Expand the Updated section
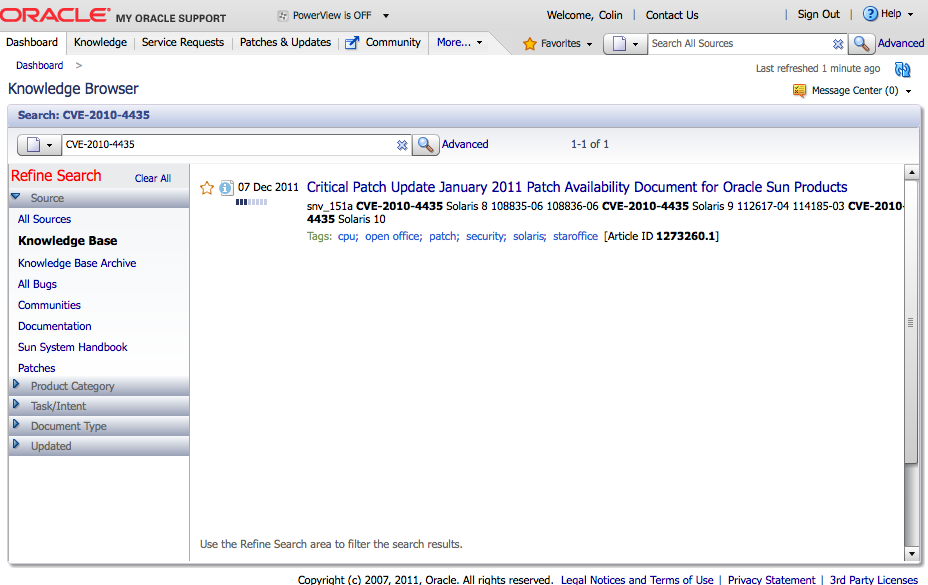The image size is (928, 585). click(x=16, y=445)
